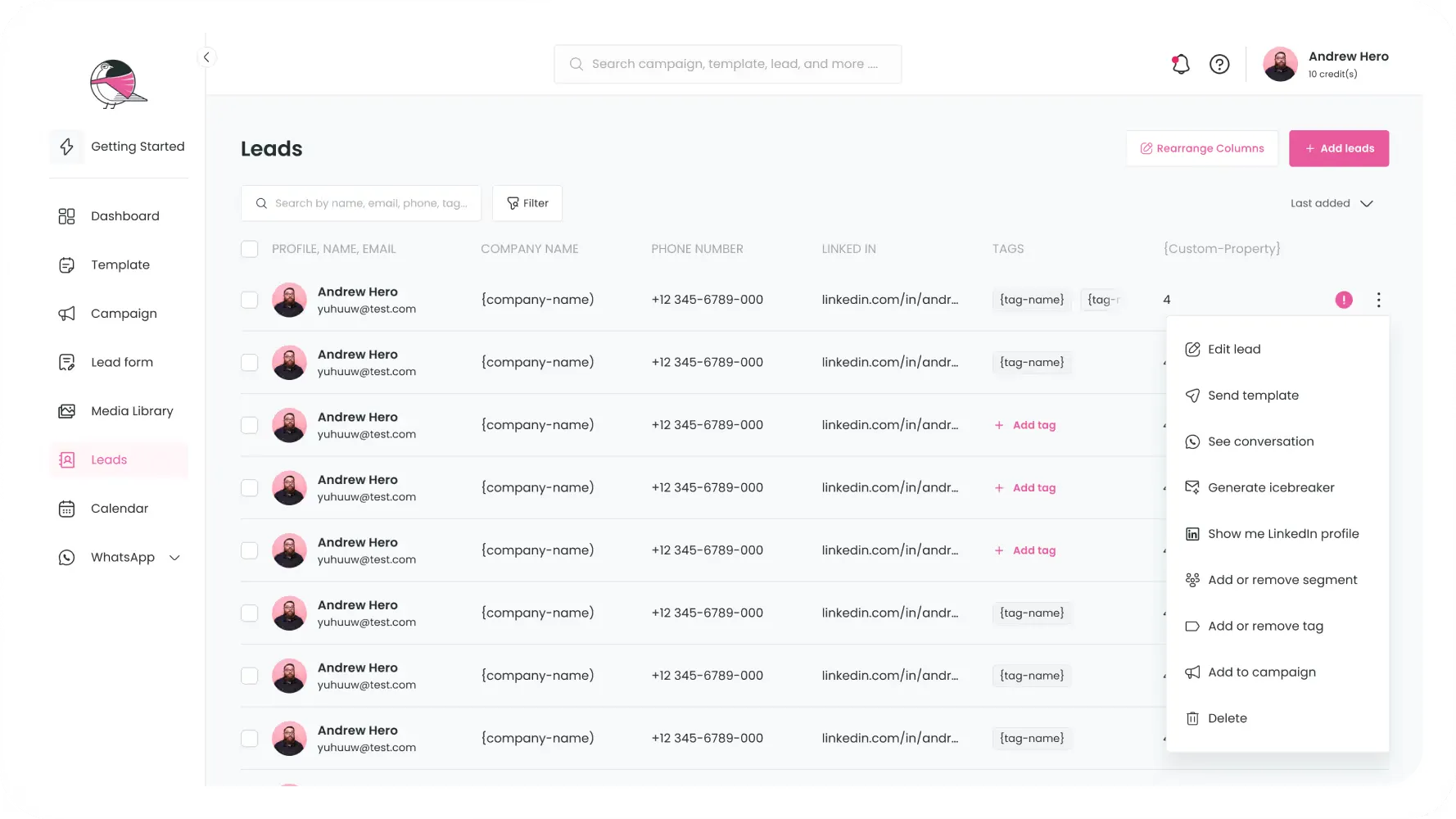Collapse the sidebar with the arrow icon
Viewport: 1456px width, 819px height.
(206, 57)
